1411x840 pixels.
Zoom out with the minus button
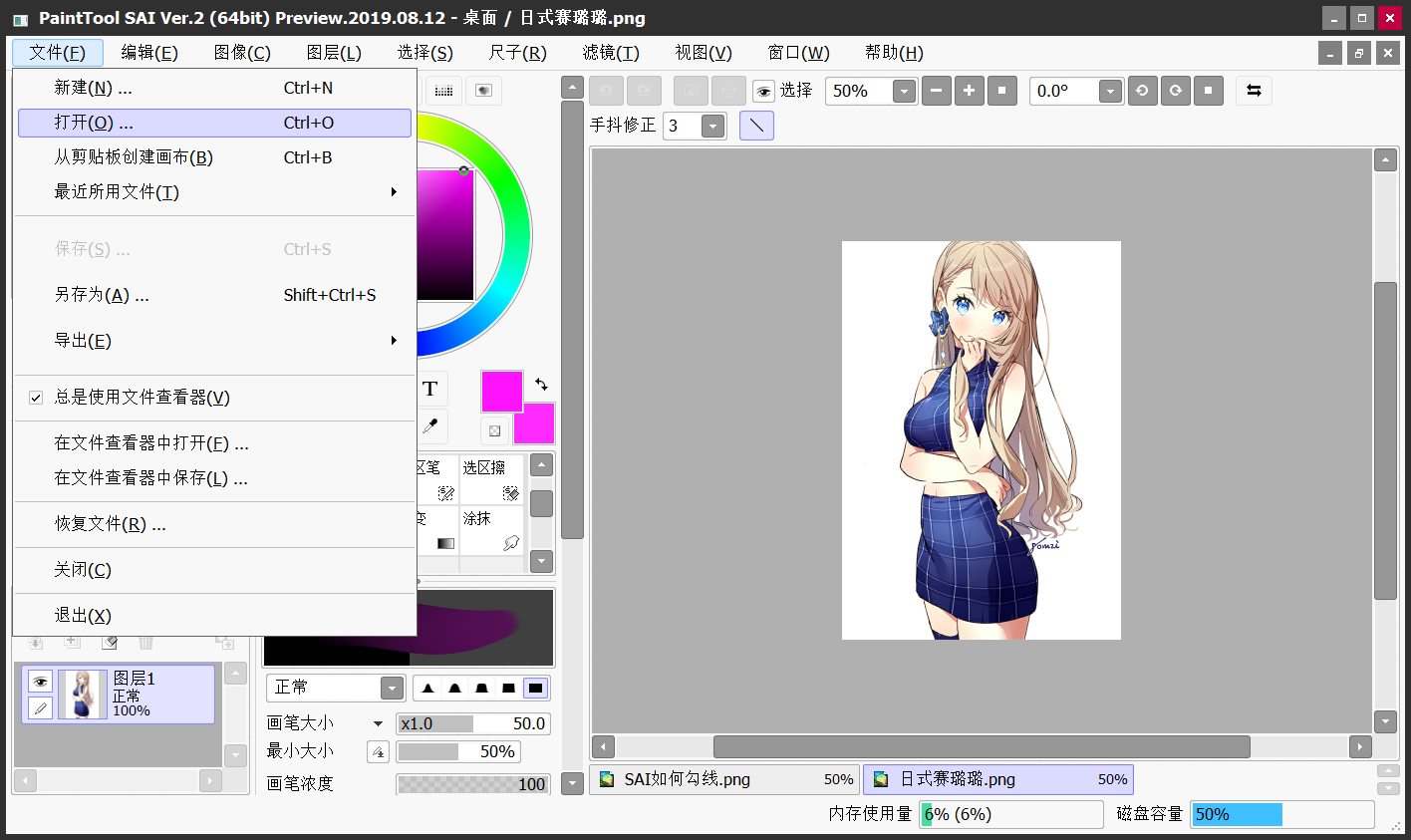(x=936, y=91)
